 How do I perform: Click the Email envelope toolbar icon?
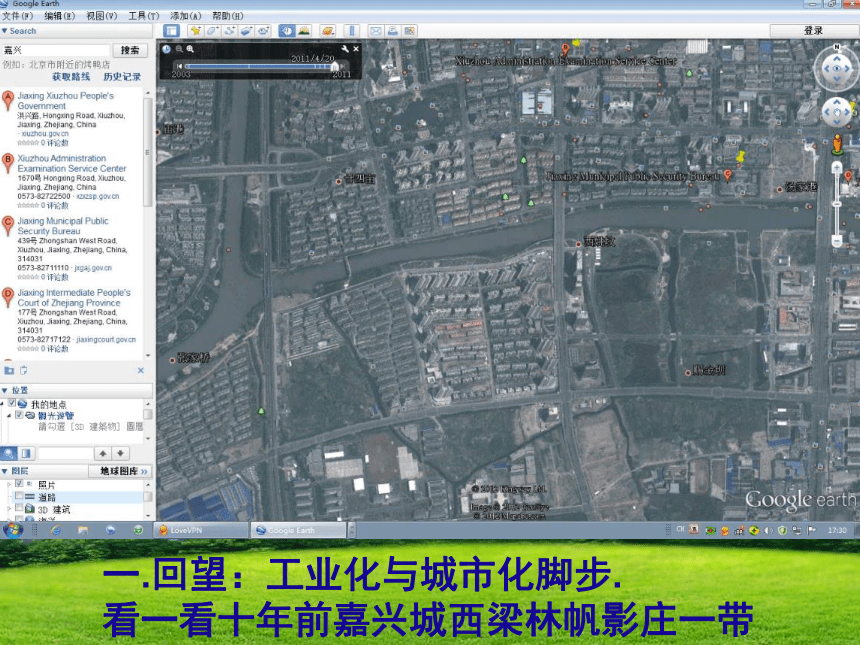[x=376, y=31]
